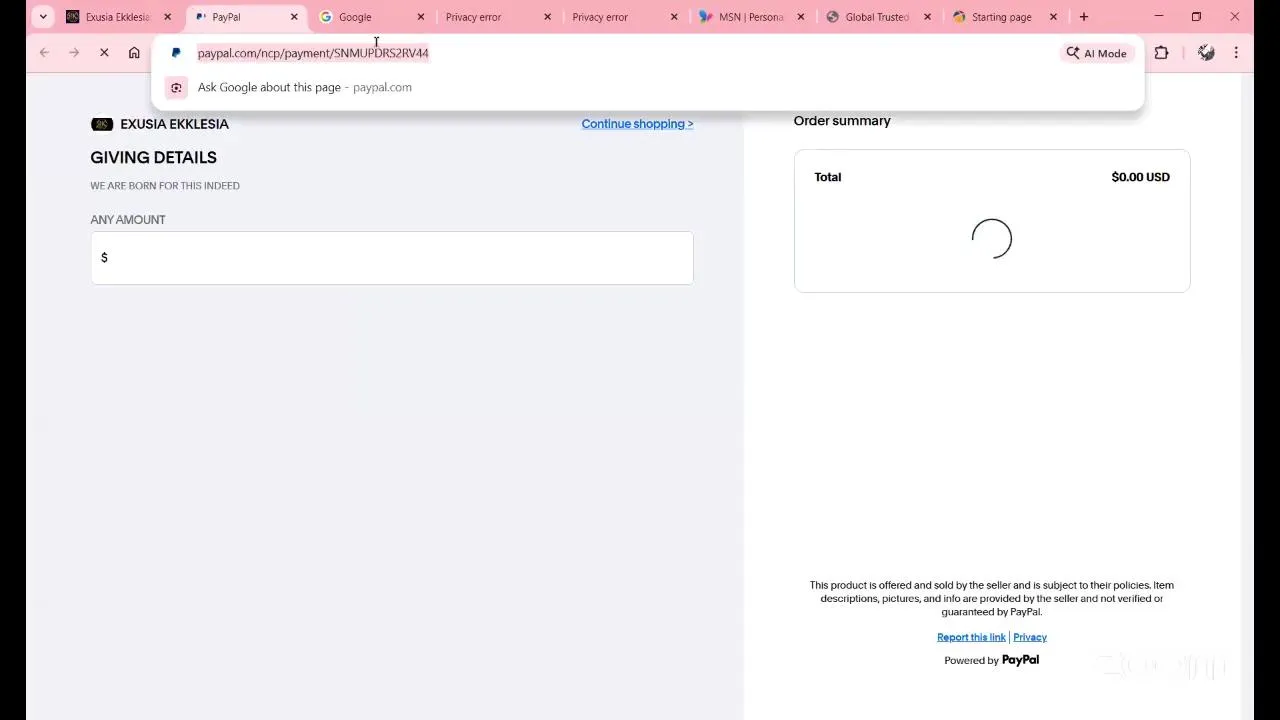Click the $0.00 USD total value
This screenshot has width=1280, height=720.
tap(1140, 177)
